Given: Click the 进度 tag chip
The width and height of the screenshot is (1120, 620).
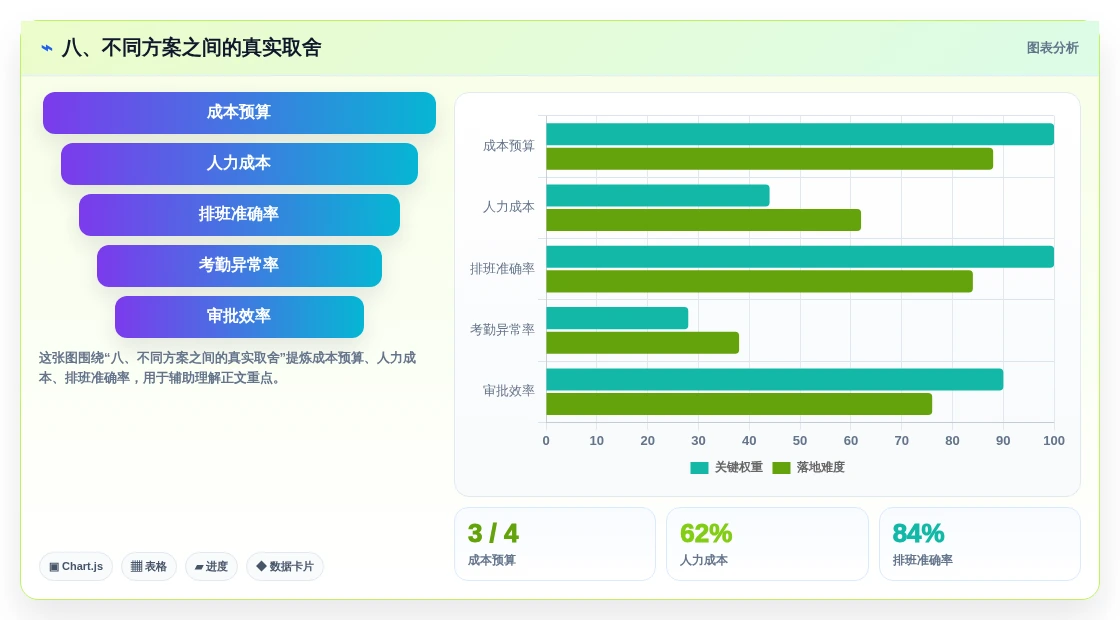Looking at the screenshot, I should pos(211,566).
